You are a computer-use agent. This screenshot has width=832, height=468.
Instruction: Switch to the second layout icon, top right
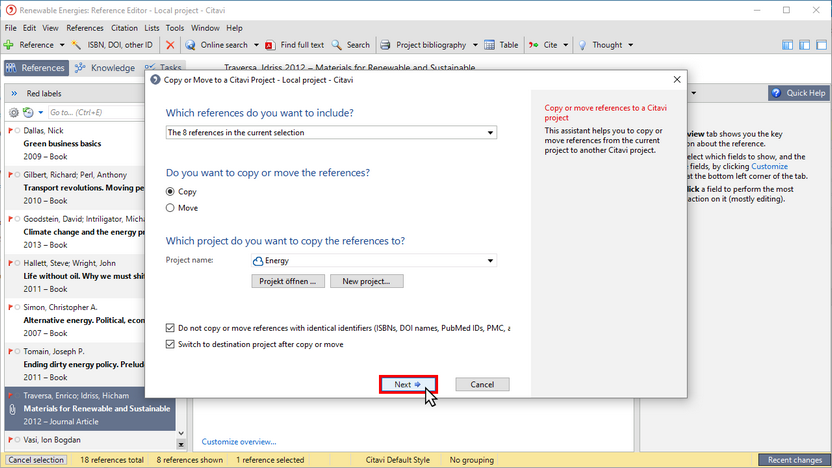804,45
